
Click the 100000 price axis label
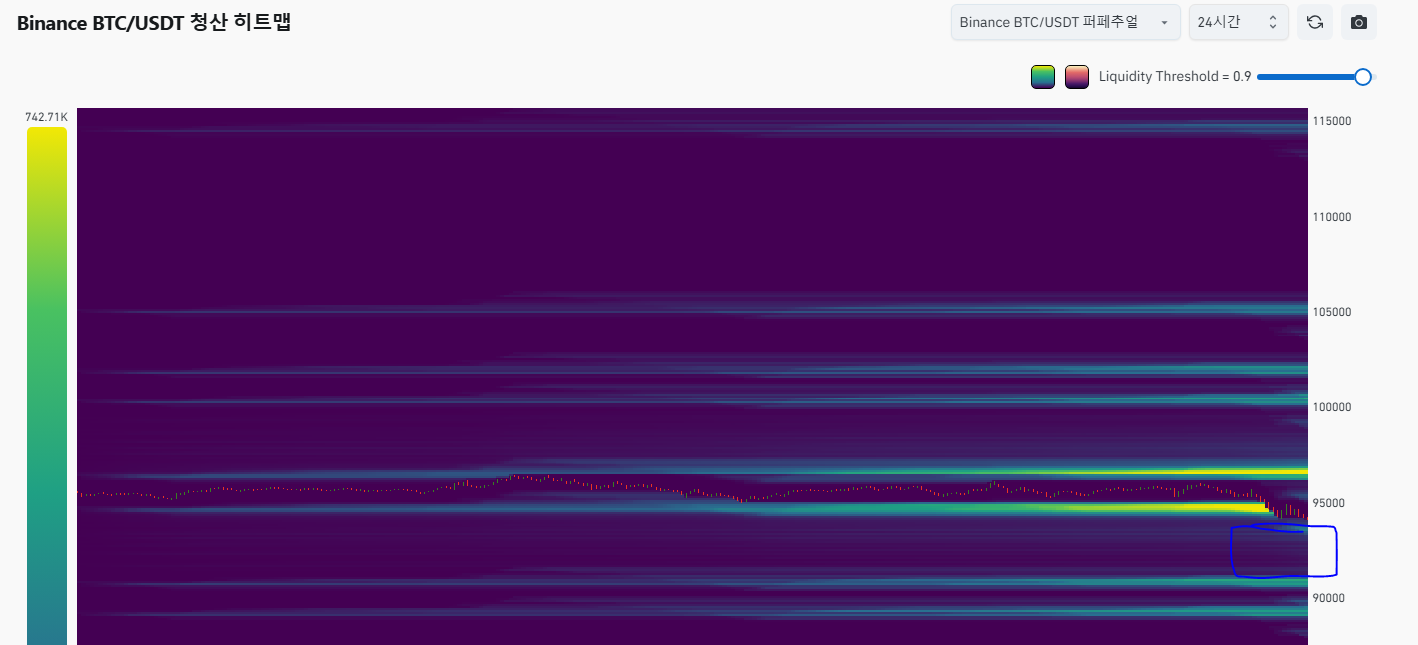(1332, 407)
